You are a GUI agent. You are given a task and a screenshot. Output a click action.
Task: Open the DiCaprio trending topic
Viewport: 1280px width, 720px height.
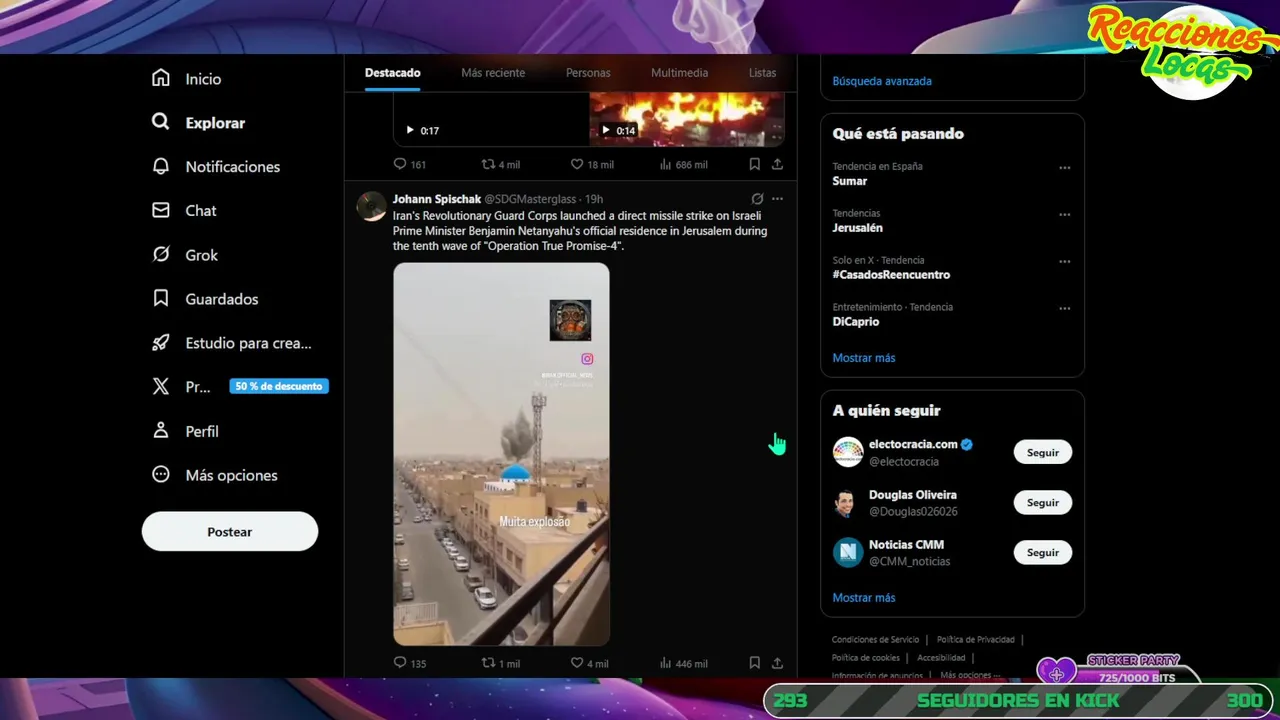click(x=856, y=322)
